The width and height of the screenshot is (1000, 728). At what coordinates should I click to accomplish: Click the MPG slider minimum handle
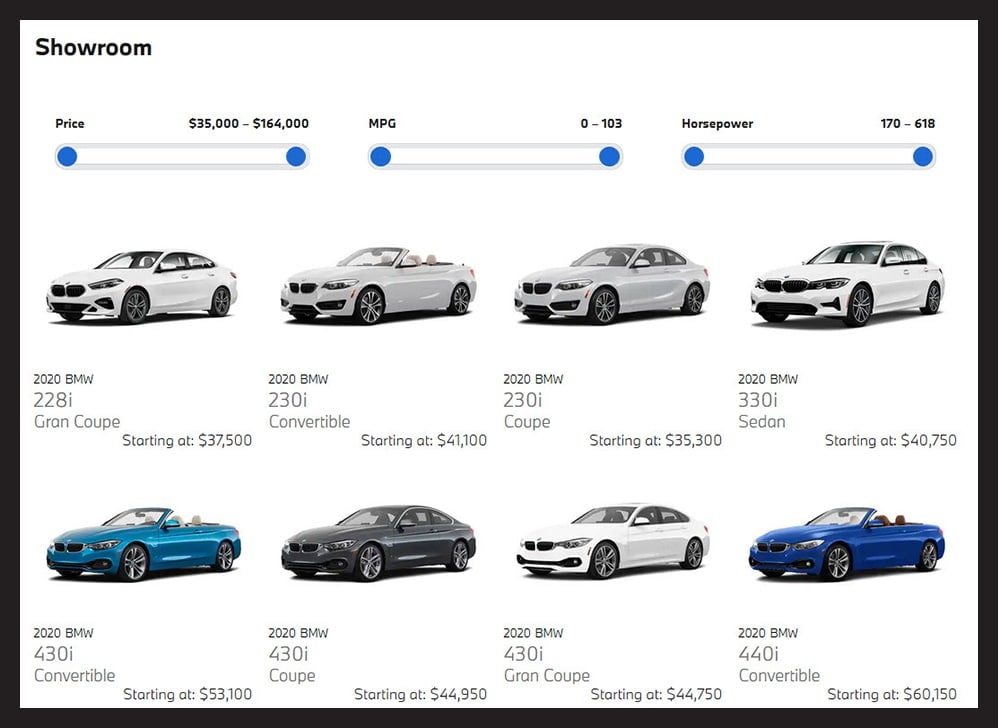381,156
